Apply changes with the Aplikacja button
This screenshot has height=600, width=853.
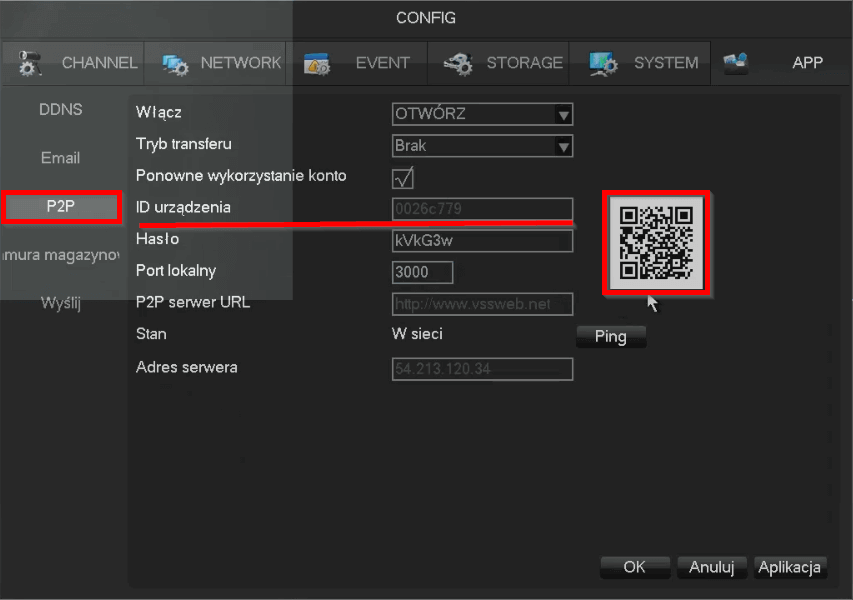(x=790, y=567)
